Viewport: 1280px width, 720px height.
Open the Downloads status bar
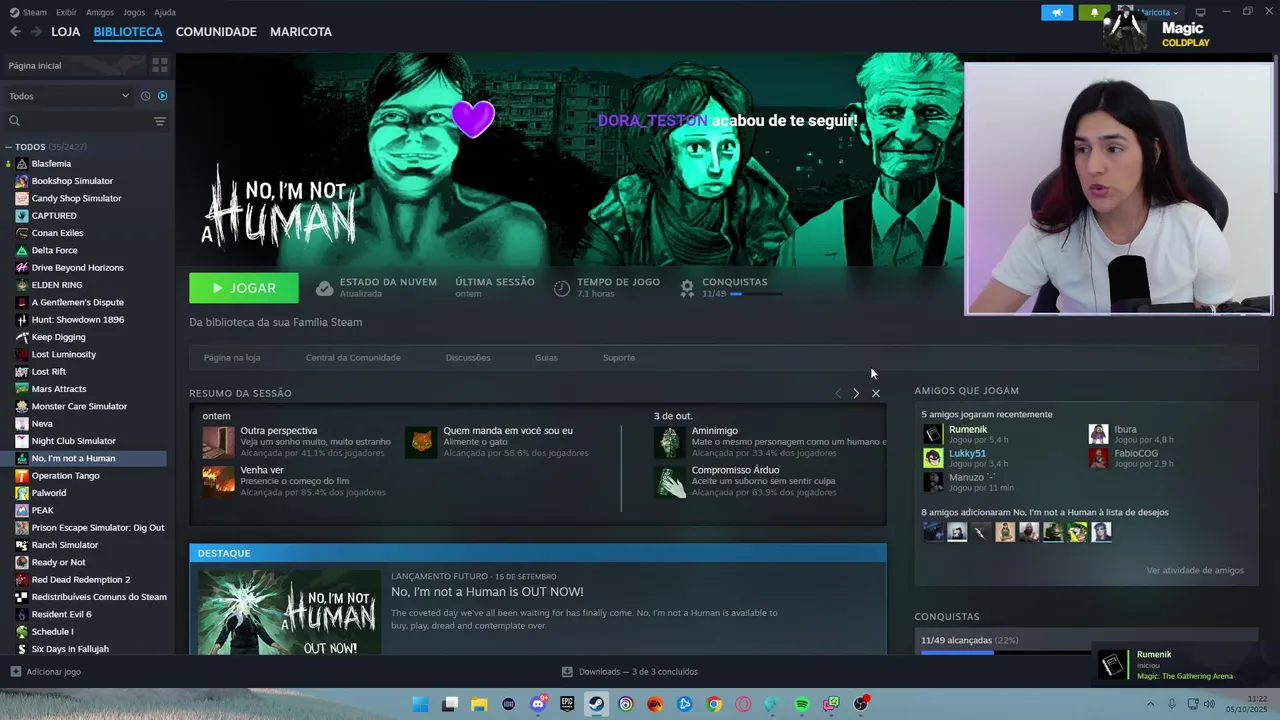pyautogui.click(x=630, y=672)
